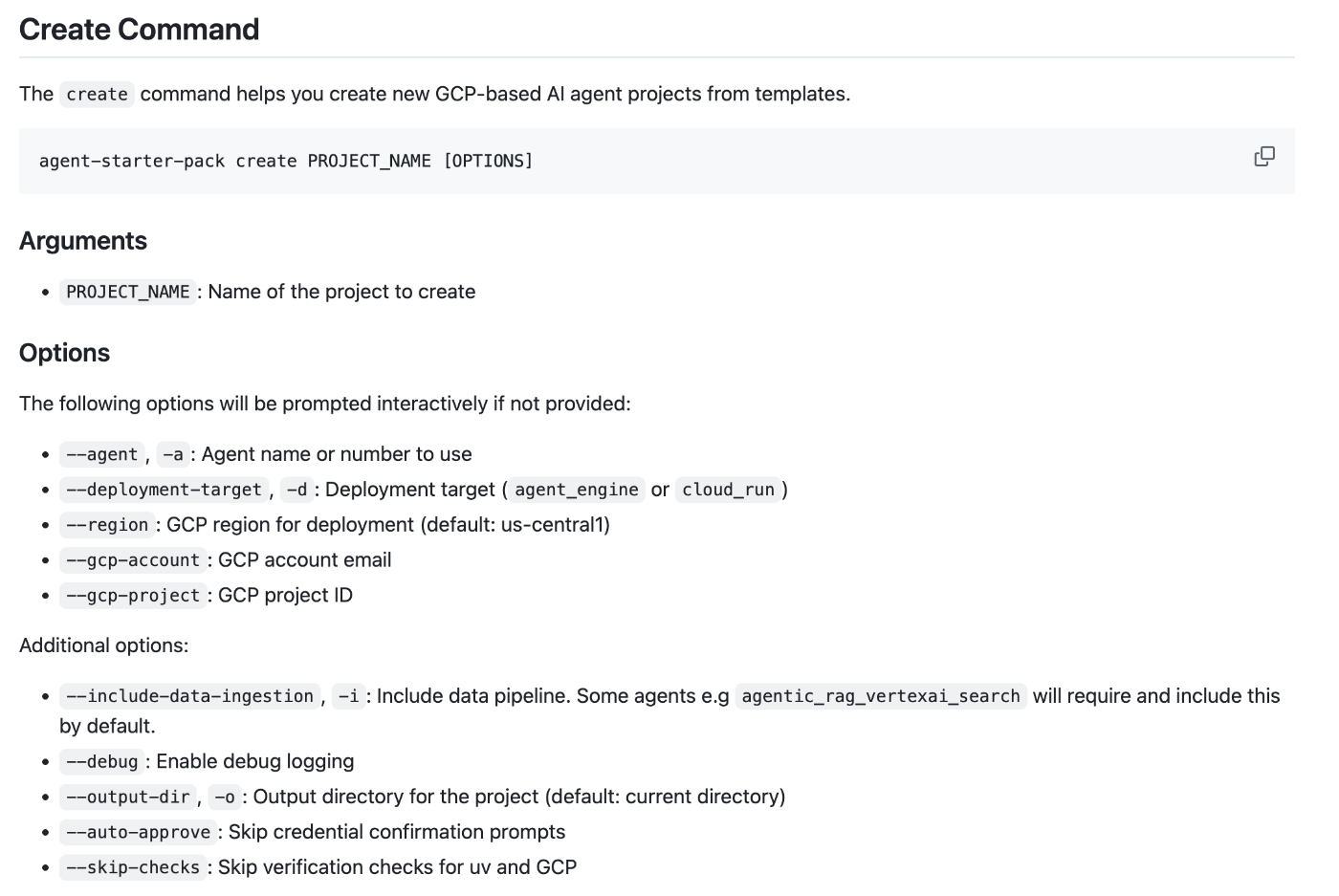Click the --deployment-target option label
The width and height of the screenshot is (1339, 896).
[x=165, y=490]
